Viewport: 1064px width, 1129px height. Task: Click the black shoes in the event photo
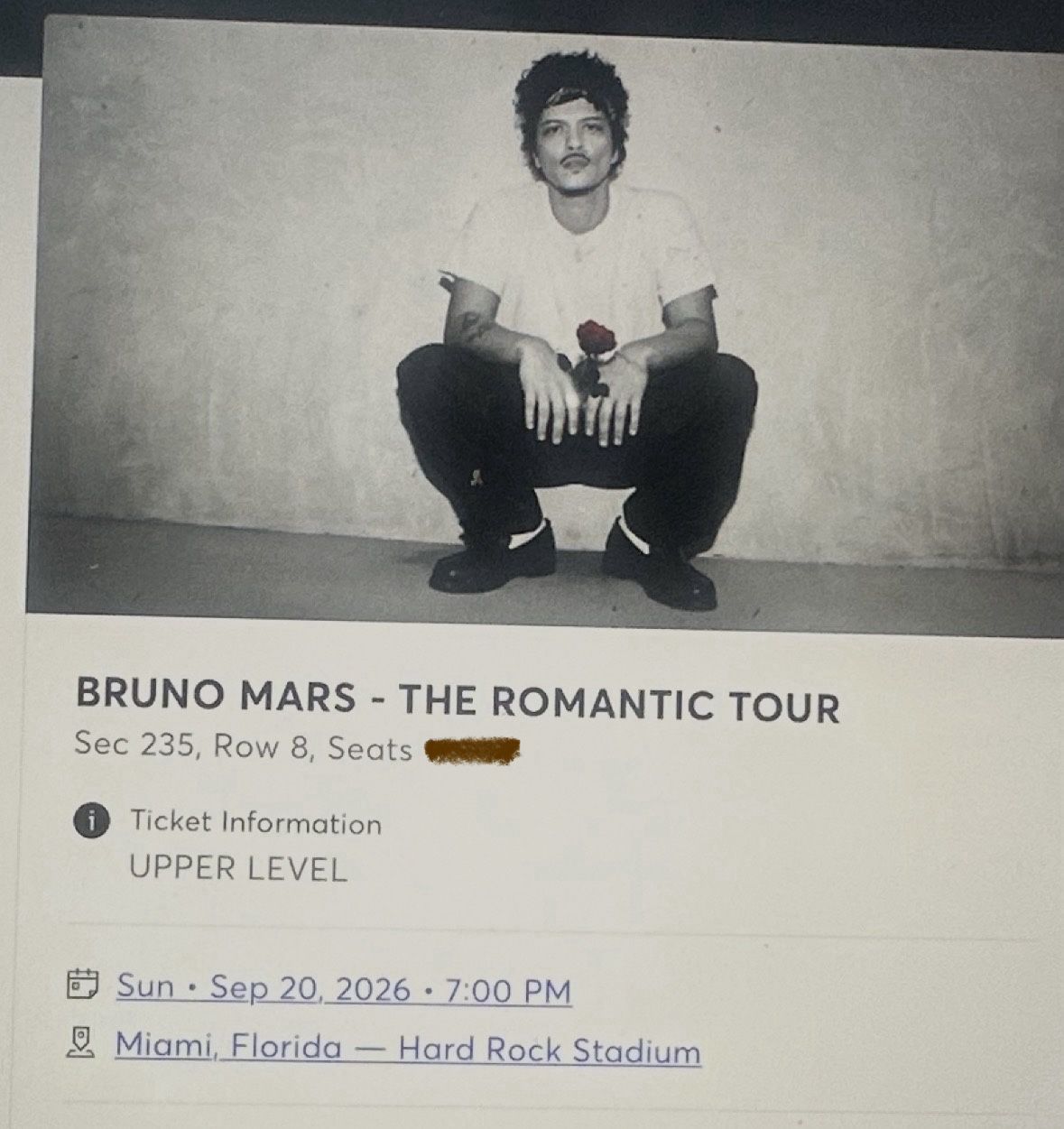pyautogui.click(x=573, y=561)
